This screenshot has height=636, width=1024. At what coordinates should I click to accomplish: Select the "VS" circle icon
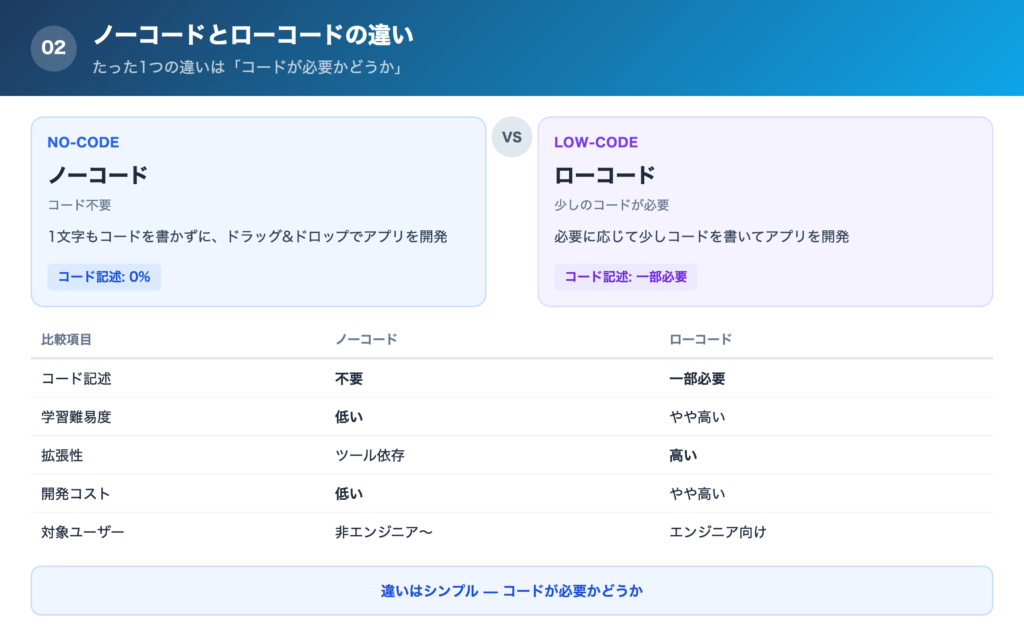(x=512, y=137)
